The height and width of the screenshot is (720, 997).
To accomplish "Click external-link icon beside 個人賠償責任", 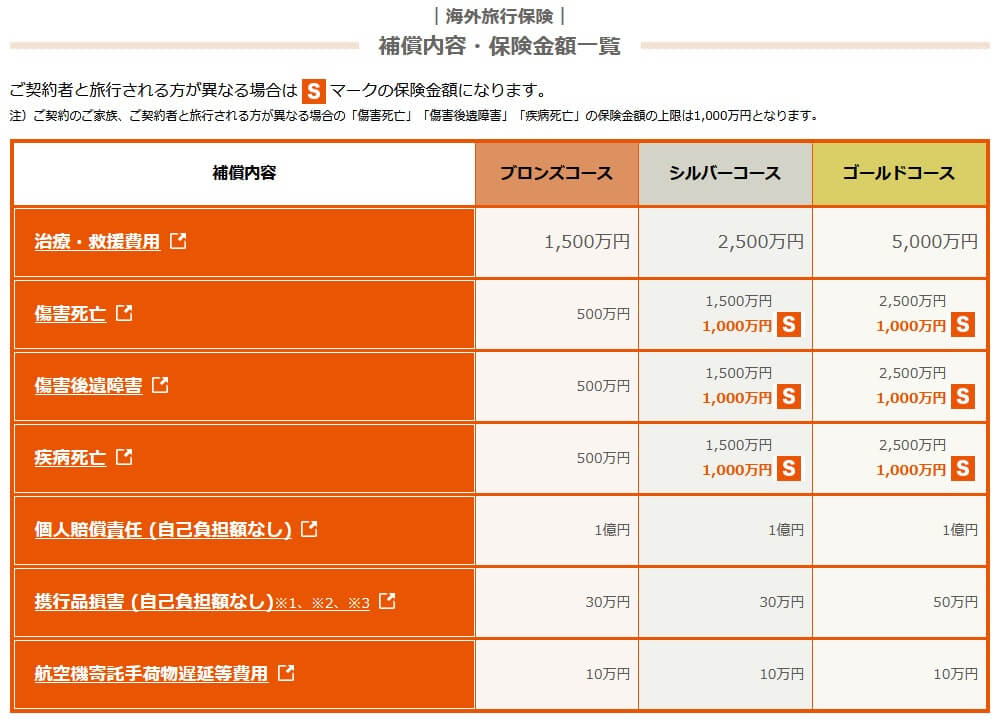I will pyautogui.click(x=309, y=529).
